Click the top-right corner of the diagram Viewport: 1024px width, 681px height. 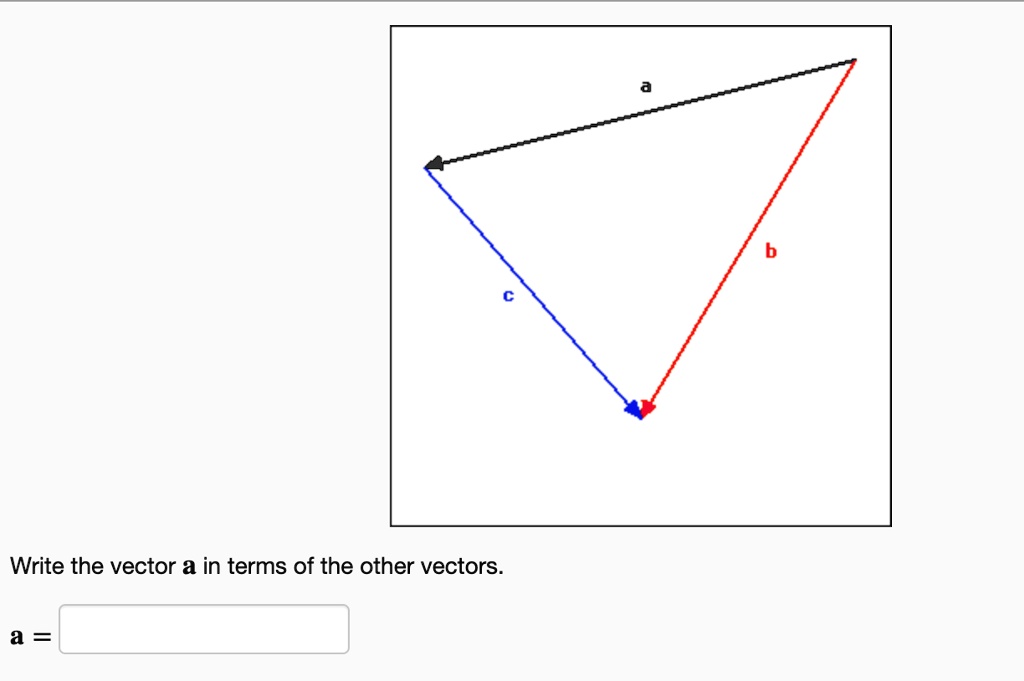coord(890,28)
